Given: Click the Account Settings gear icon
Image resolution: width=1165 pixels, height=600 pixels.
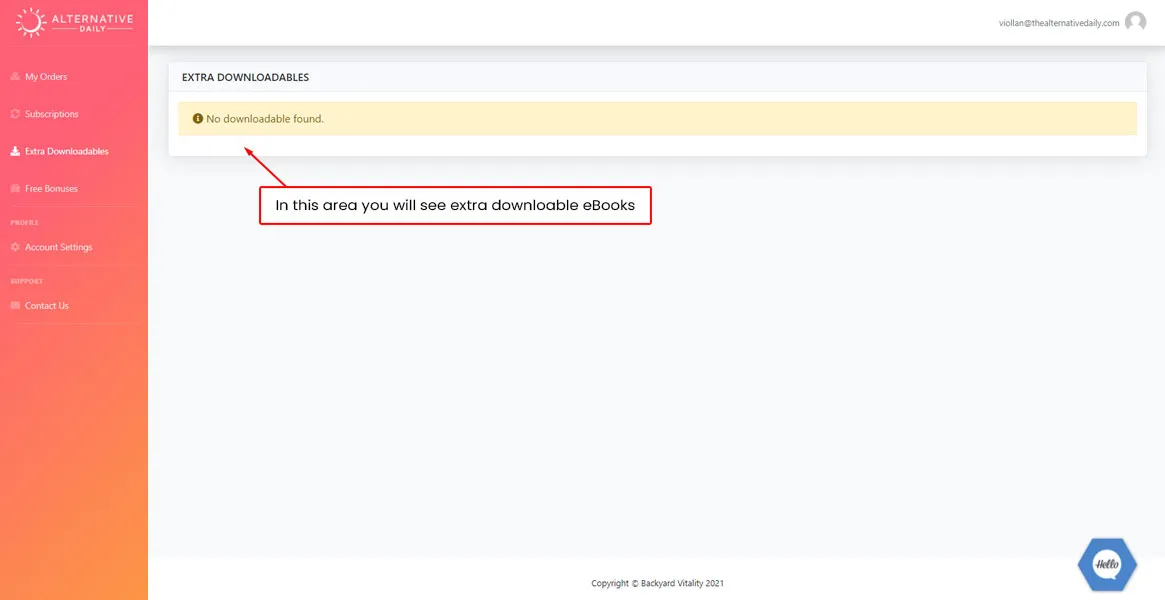Looking at the screenshot, I should (x=15, y=247).
